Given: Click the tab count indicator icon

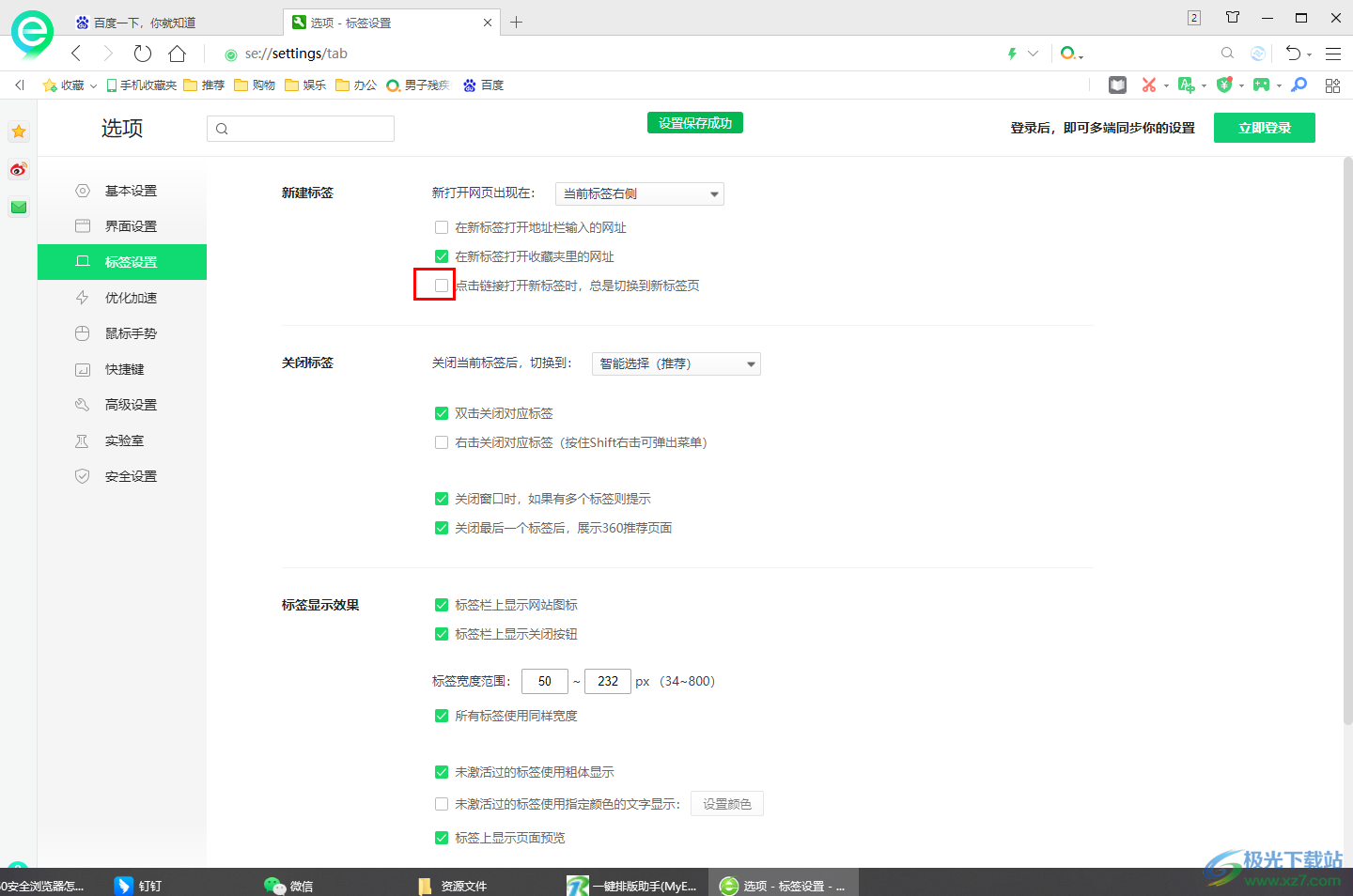Looking at the screenshot, I should pyautogui.click(x=1194, y=18).
